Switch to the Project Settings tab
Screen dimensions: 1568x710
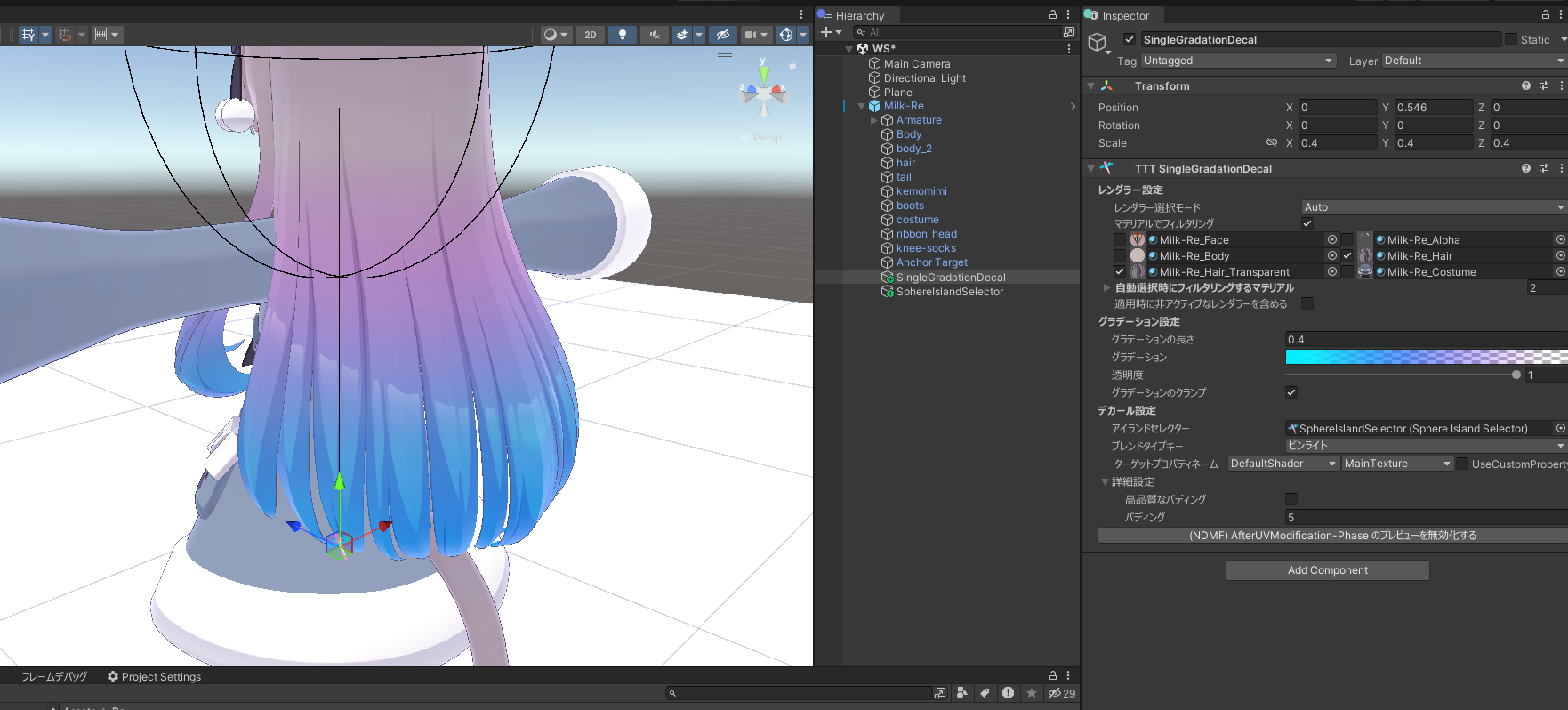tap(154, 676)
